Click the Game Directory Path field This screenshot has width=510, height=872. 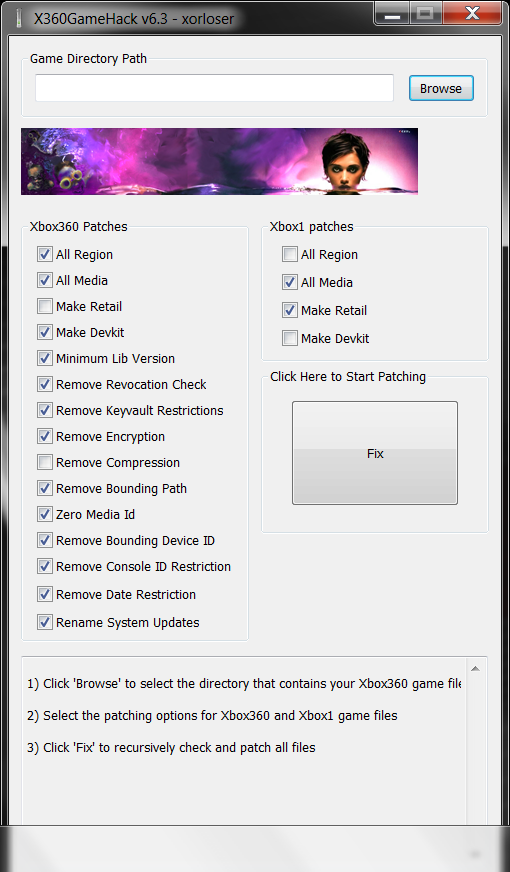[x=214, y=88]
